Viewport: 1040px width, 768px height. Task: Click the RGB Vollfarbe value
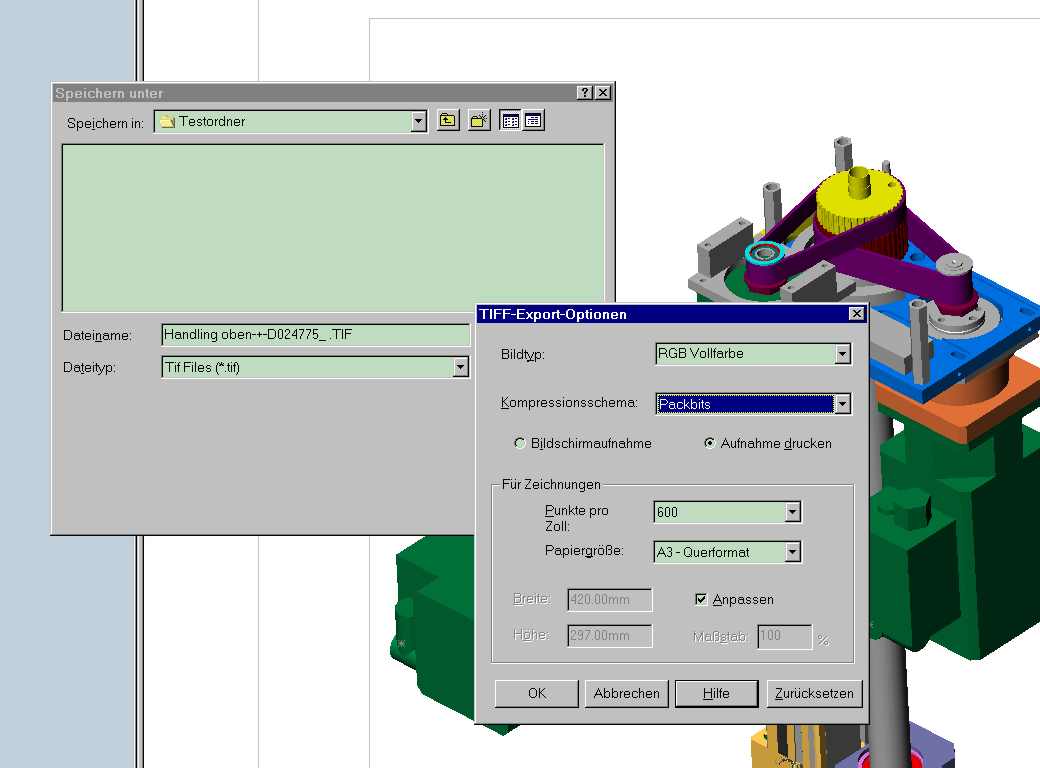click(700, 353)
